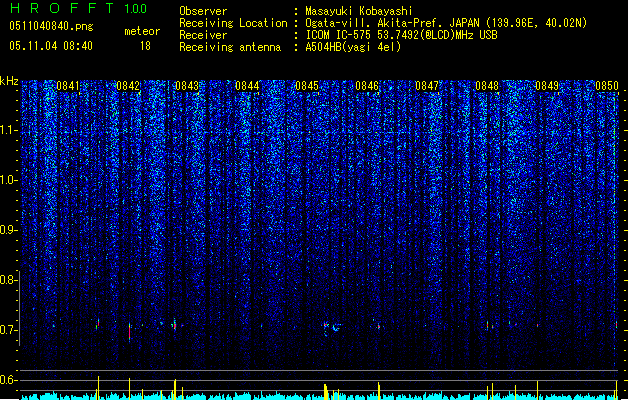The image size is (629, 400).
Task: Click the 0.8 frequency axis label
Action: (8, 280)
